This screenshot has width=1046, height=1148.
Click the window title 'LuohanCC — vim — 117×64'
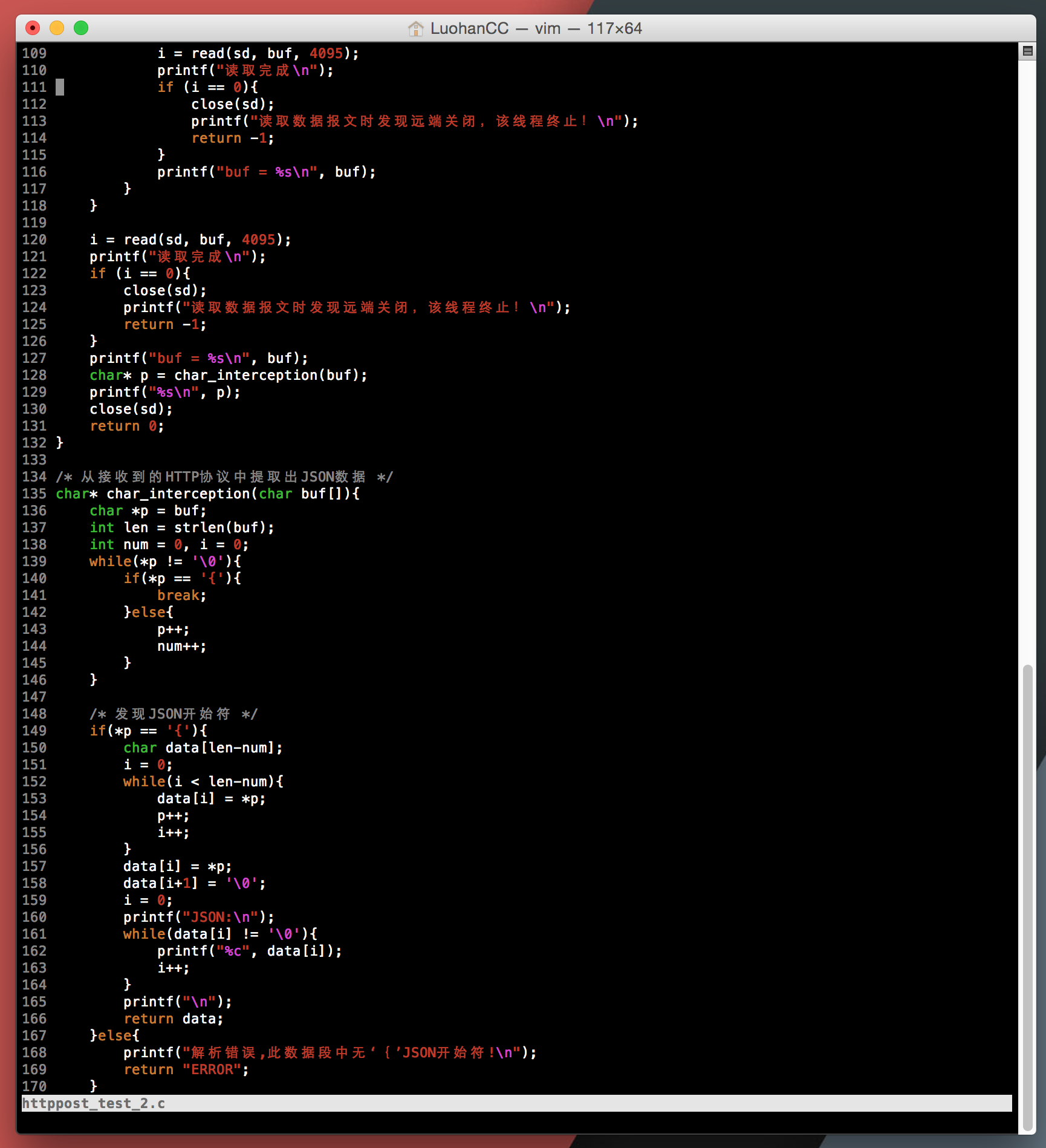[x=536, y=28]
